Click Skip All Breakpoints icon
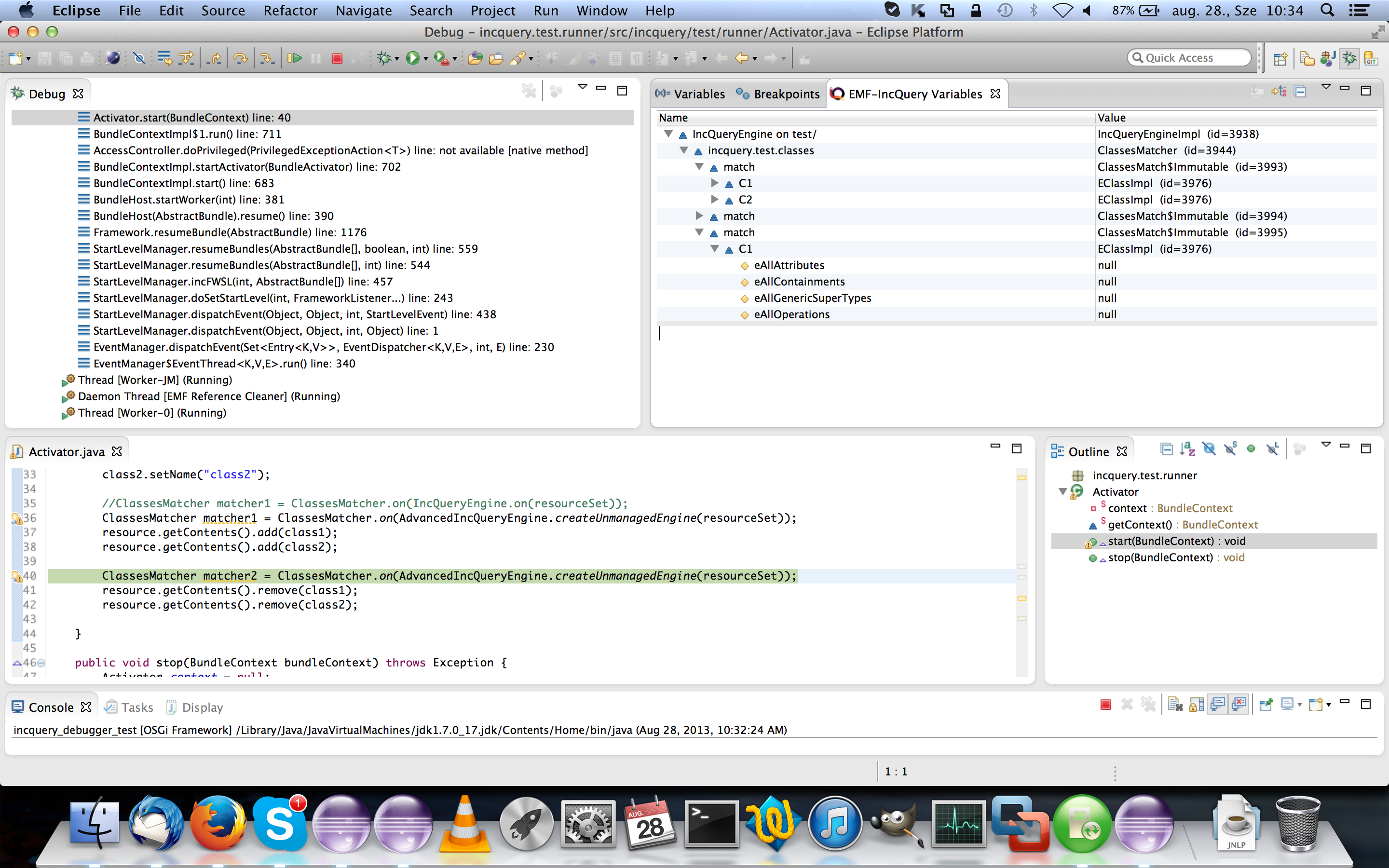This screenshot has width=1389, height=868. pyautogui.click(x=139, y=58)
